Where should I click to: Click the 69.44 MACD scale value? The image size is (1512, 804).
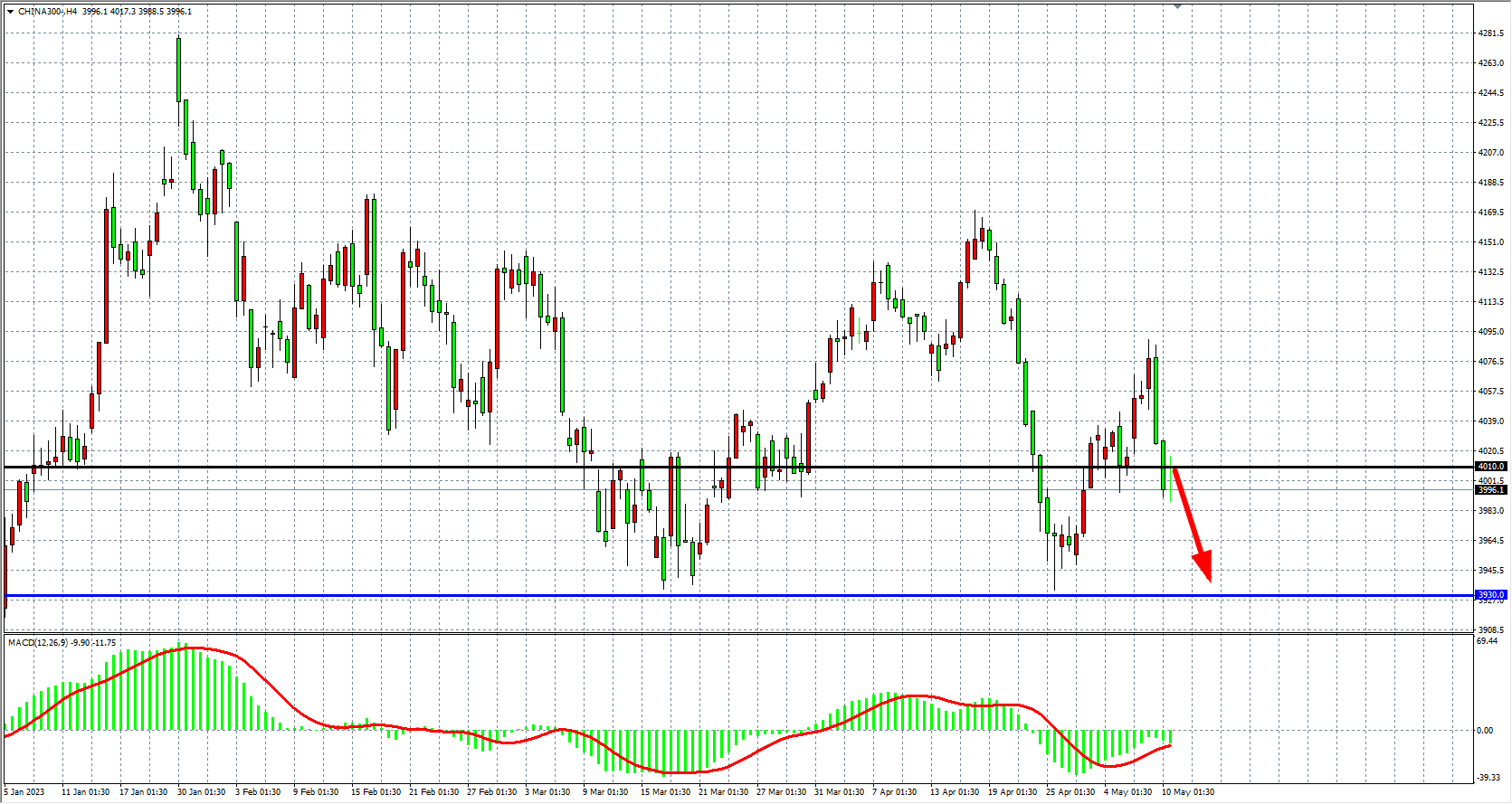1487,641
